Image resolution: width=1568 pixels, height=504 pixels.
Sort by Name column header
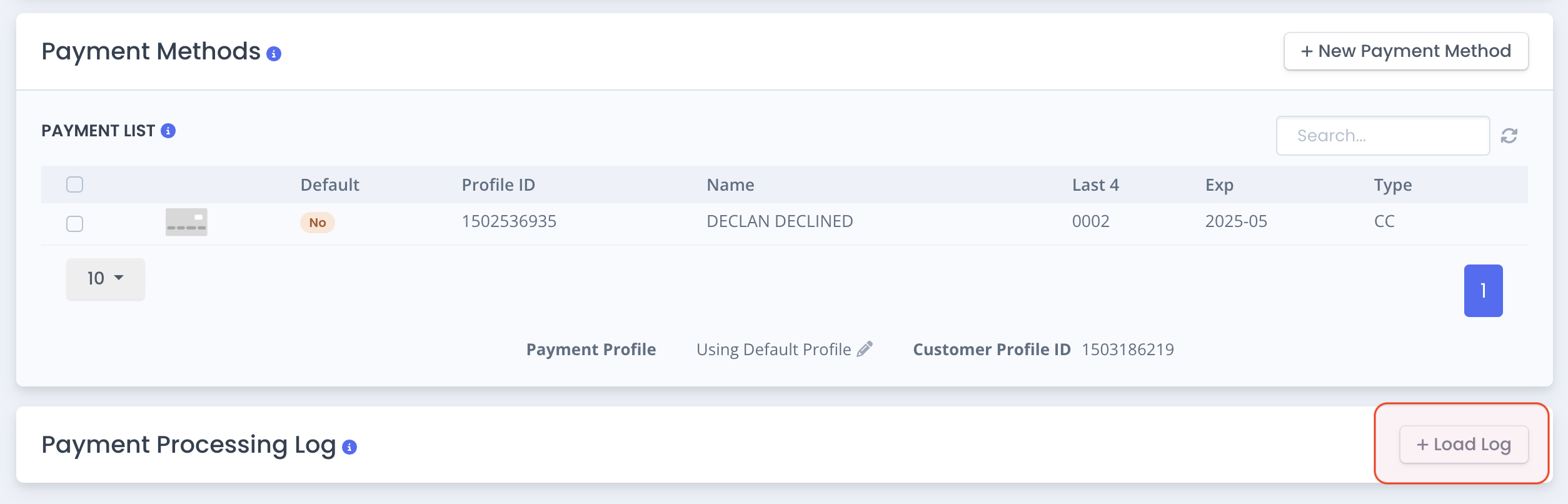[x=730, y=185]
